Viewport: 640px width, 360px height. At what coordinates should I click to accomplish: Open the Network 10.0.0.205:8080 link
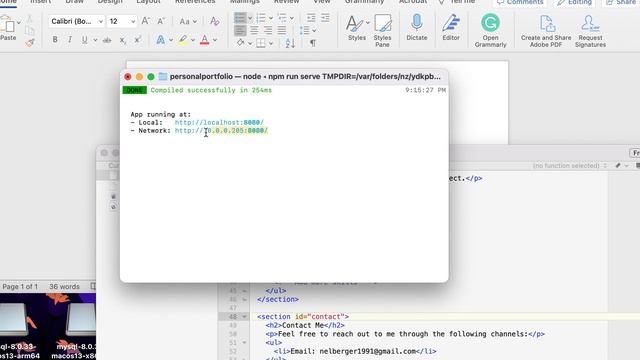point(221,131)
